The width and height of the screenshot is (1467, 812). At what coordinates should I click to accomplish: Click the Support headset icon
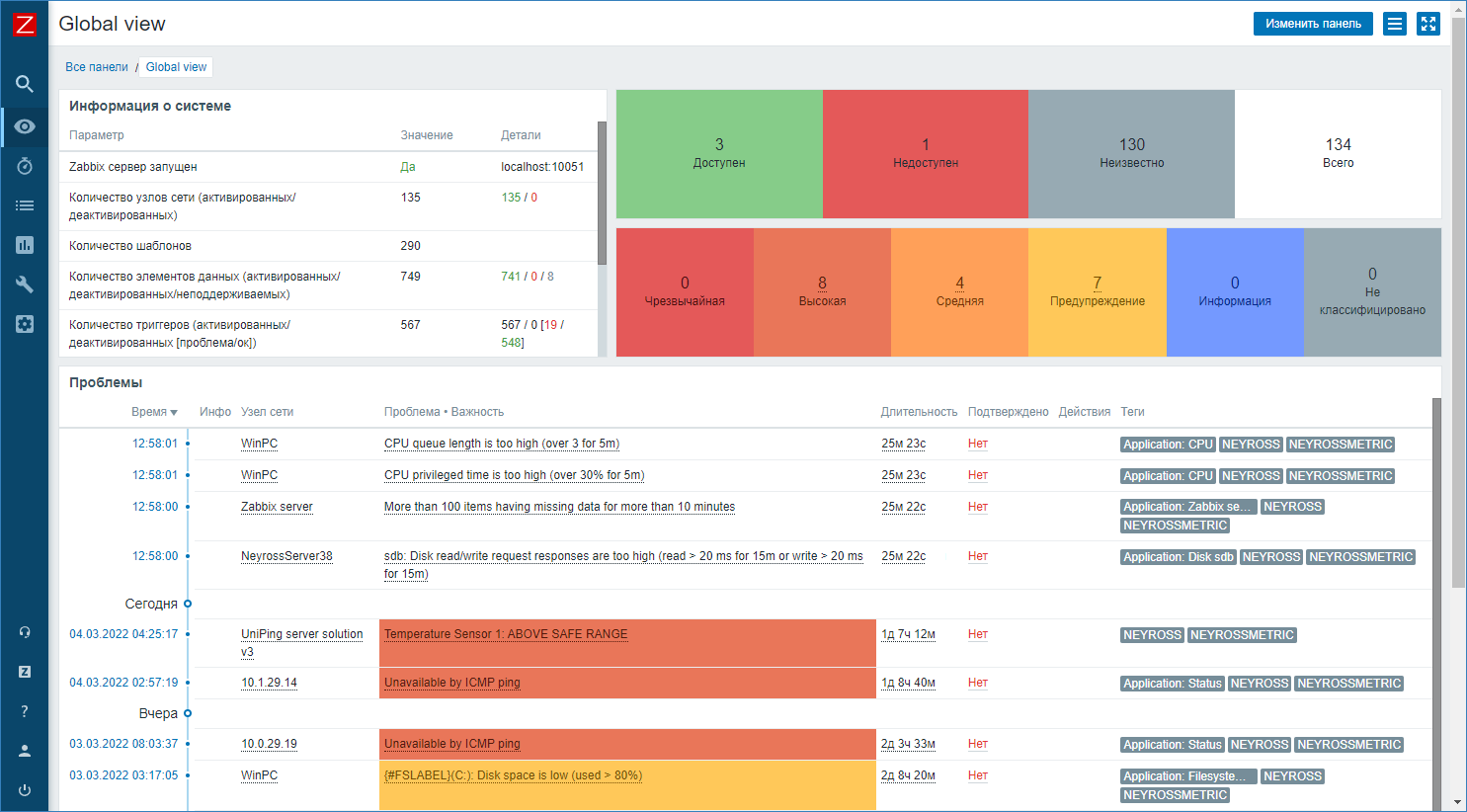pyautogui.click(x=25, y=632)
